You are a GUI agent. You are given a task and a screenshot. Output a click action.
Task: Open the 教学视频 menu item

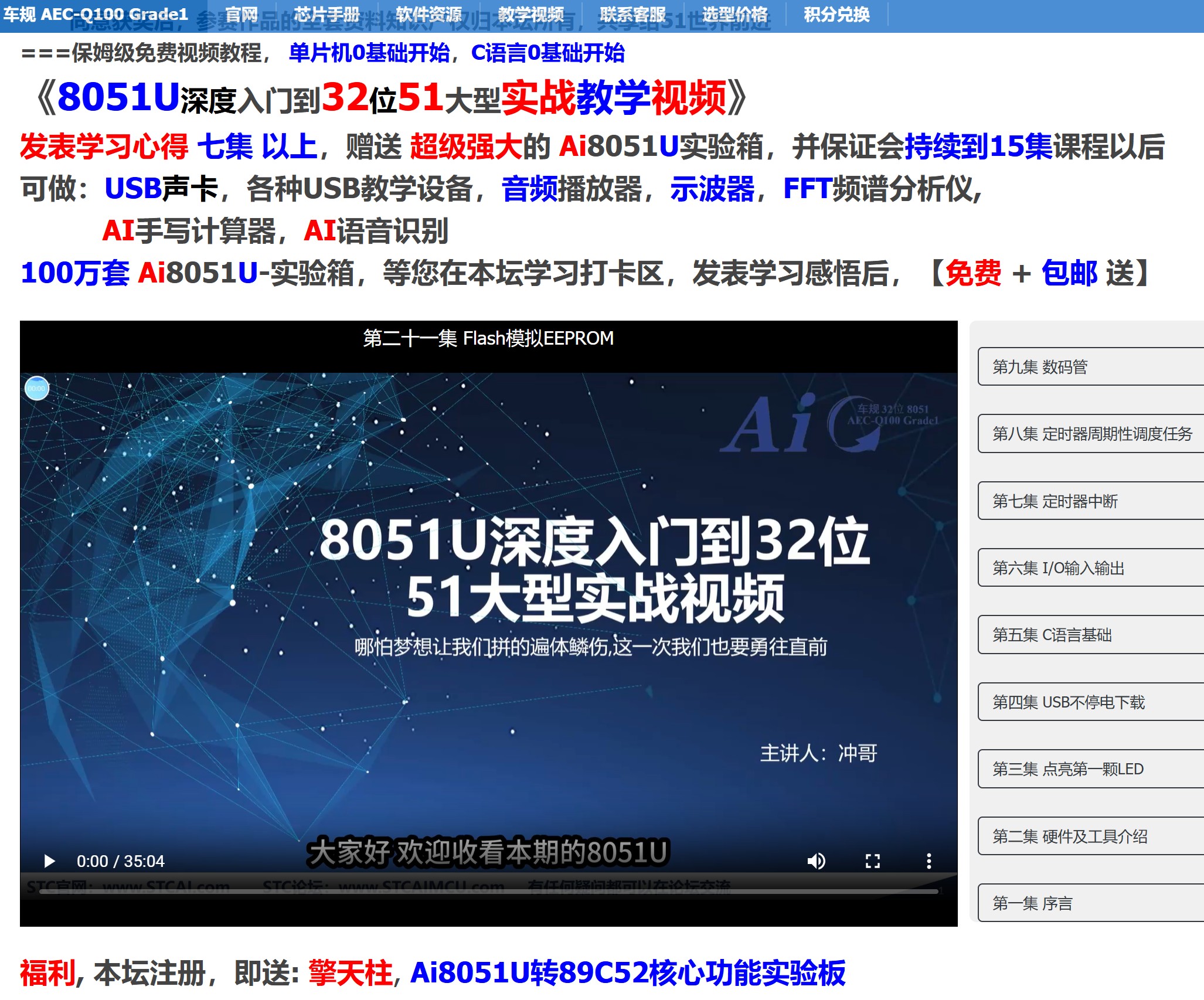(x=530, y=15)
